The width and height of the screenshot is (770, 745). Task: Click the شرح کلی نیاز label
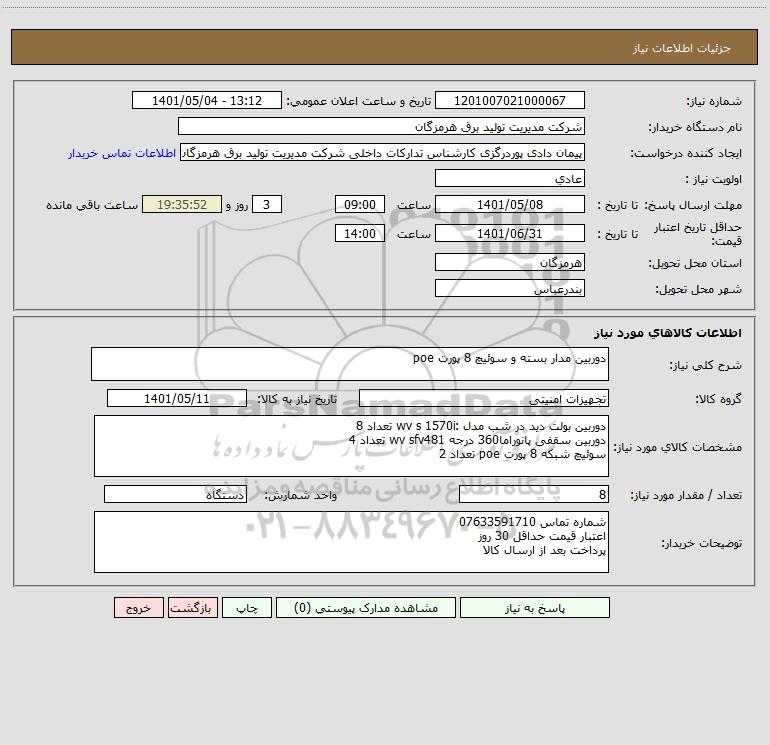click(x=706, y=365)
